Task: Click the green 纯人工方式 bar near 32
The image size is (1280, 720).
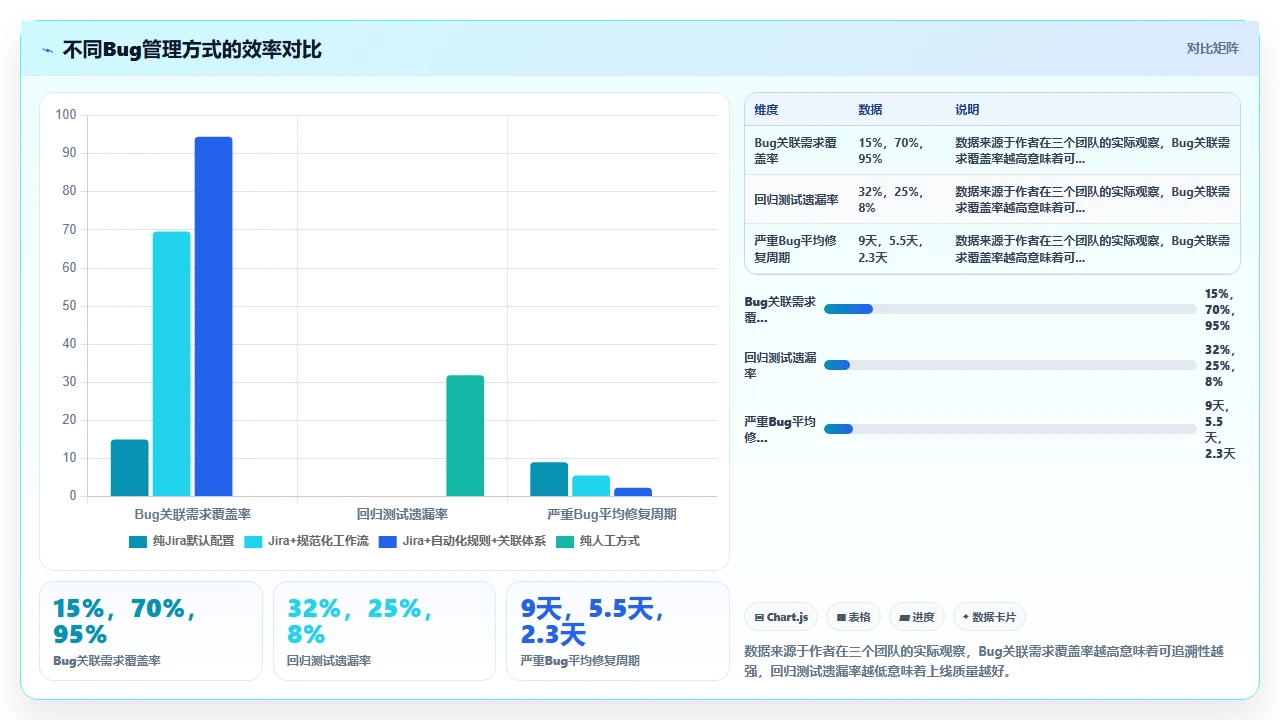Action: click(465, 436)
